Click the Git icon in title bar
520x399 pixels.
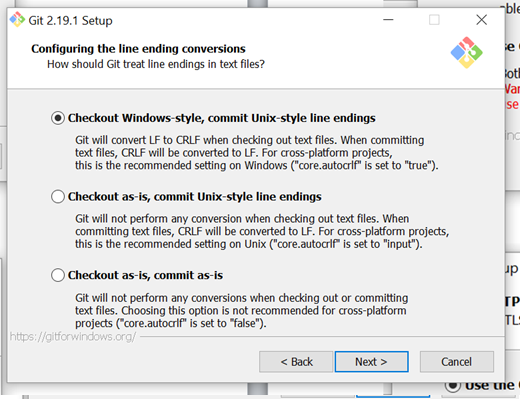pos(17,20)
